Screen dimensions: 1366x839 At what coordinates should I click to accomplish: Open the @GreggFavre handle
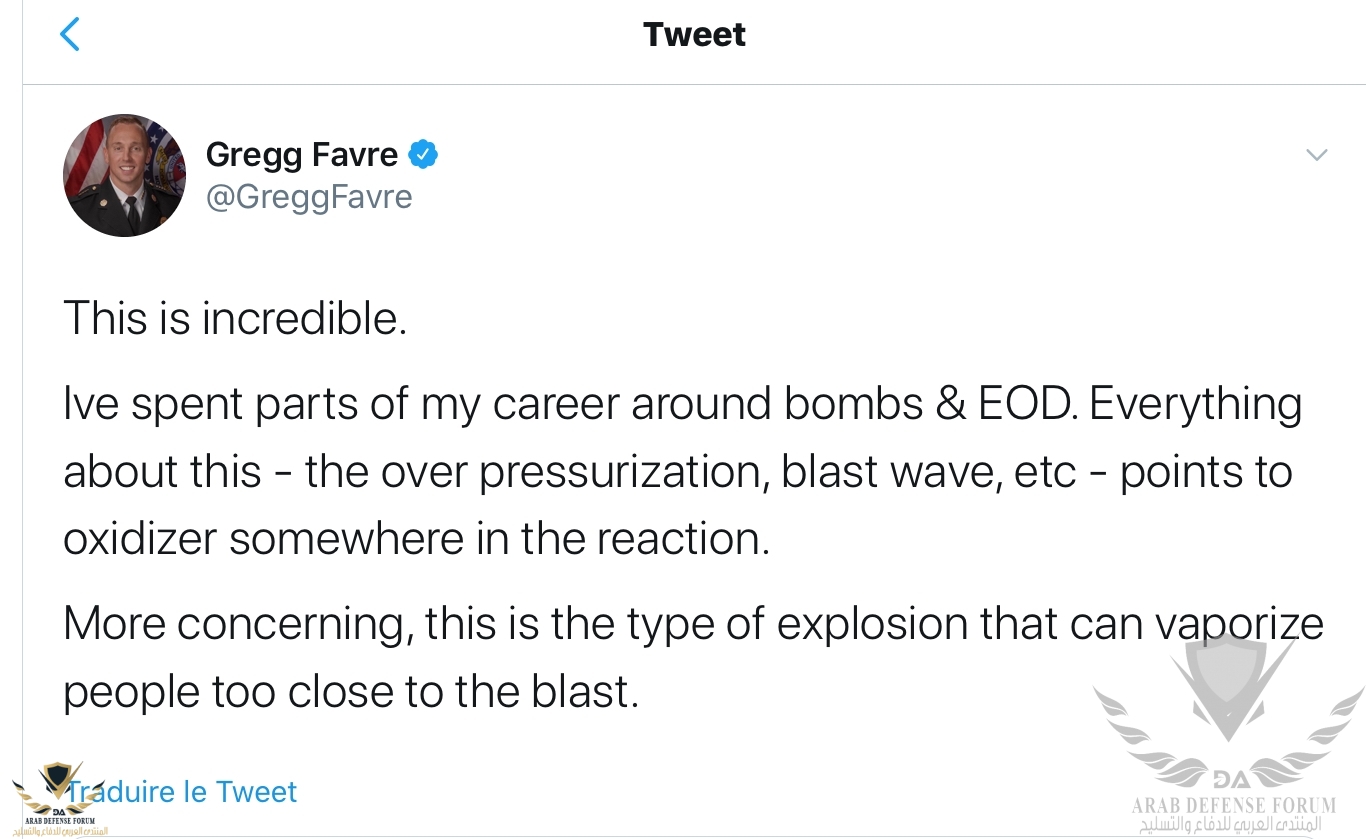coord(308,197)
